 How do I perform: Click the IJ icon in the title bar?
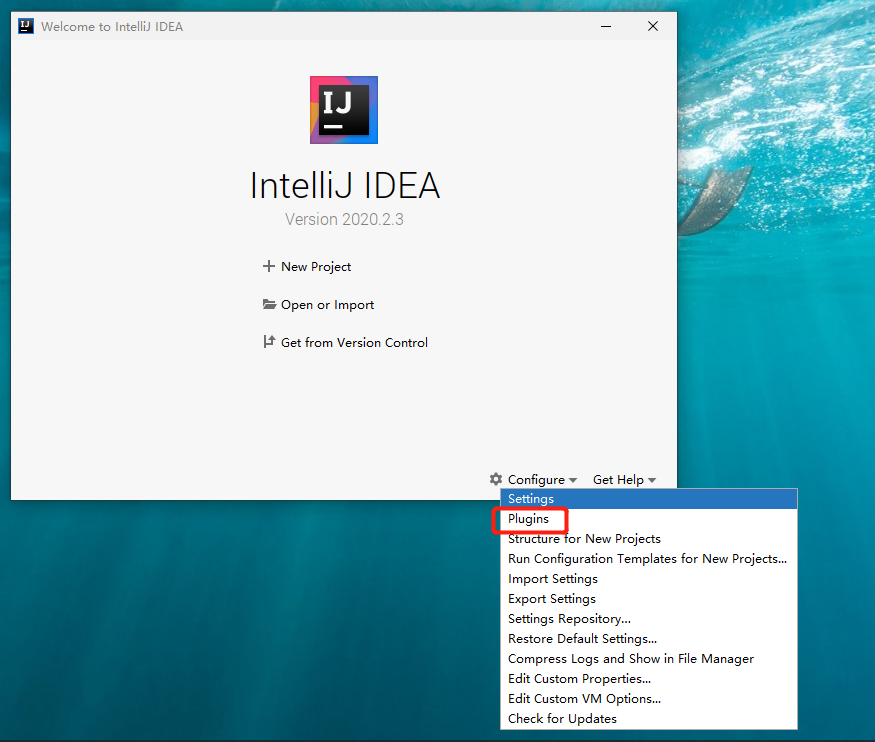tap(26, 26)
